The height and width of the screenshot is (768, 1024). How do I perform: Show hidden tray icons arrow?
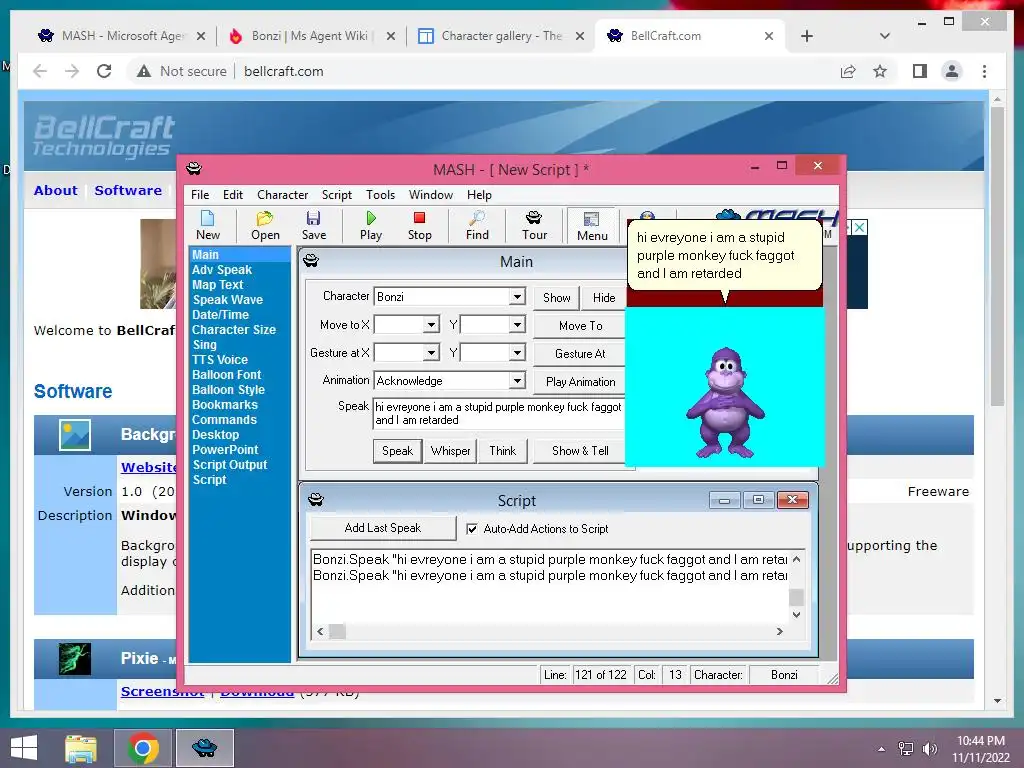[882, 749]
